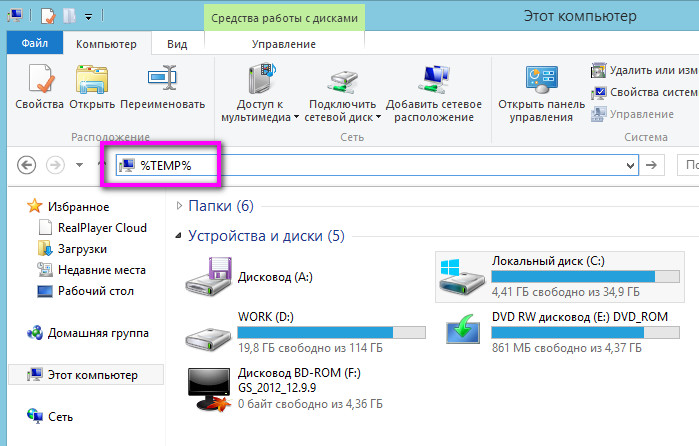The image size is (699, 446).
Task: Open Недавние места in navigation pane
Action: 102,269
